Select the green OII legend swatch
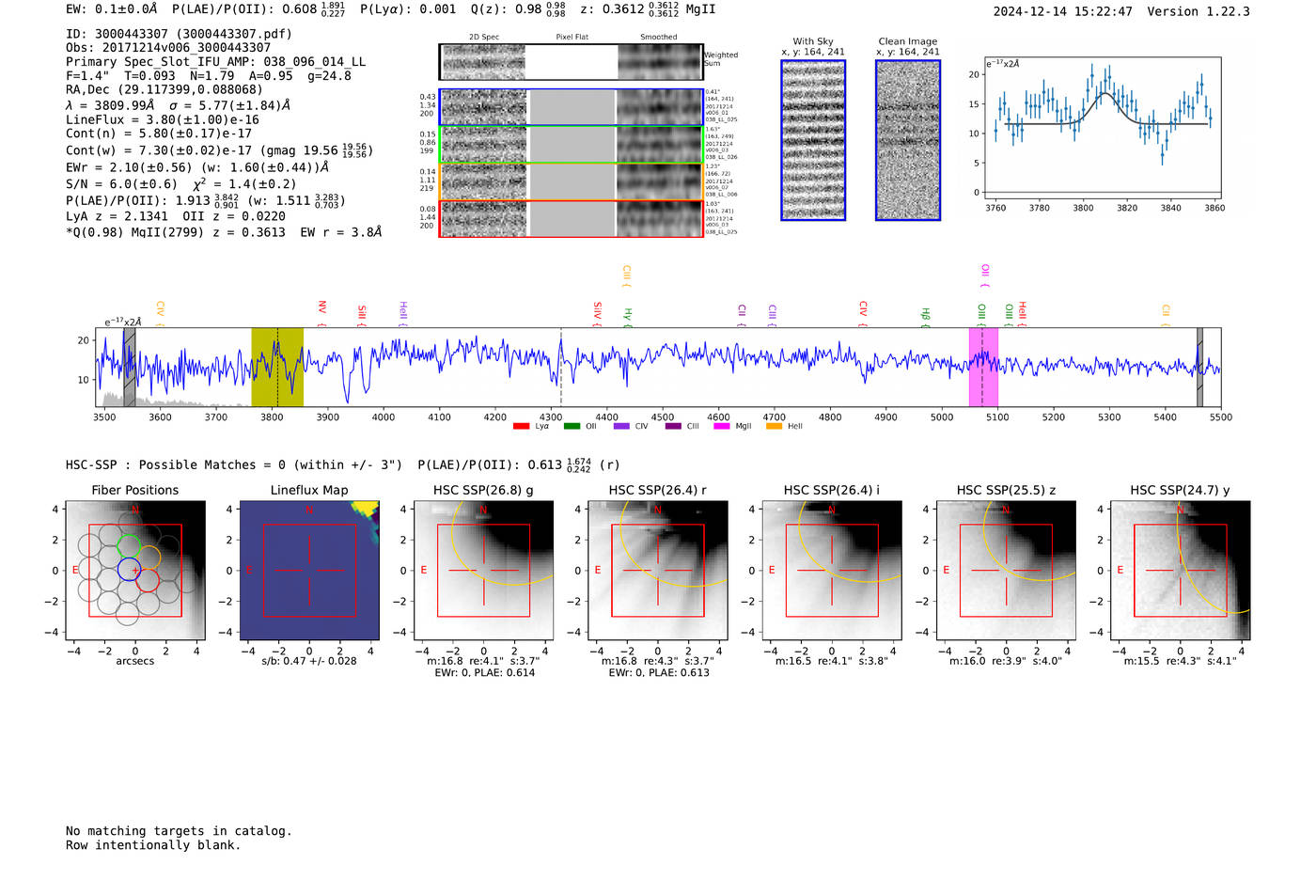This screenshot has height=896, width=1316. [572, 427]
